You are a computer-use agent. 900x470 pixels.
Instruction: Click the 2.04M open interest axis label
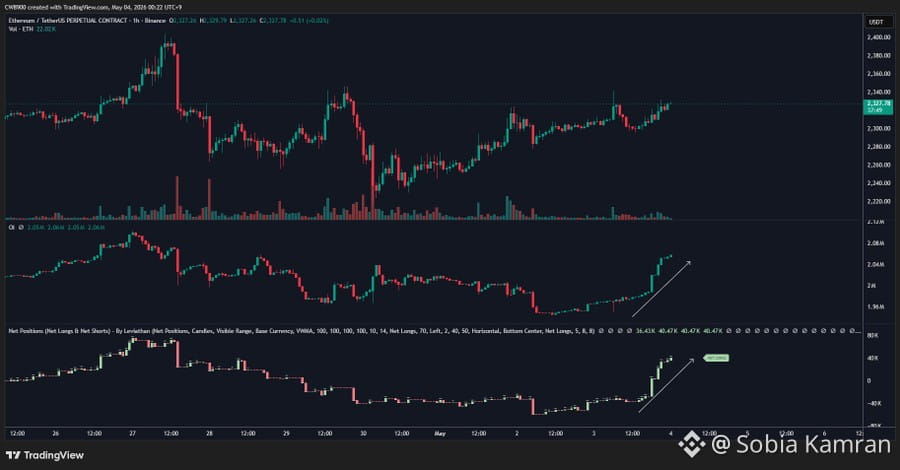click(x=875, y=265)
